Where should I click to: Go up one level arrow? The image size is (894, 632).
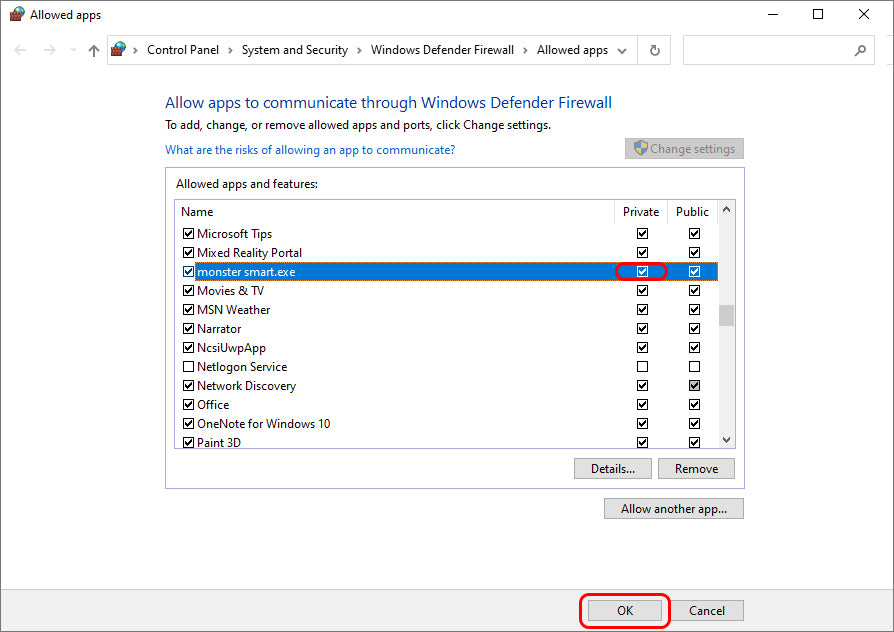point(94,51)
